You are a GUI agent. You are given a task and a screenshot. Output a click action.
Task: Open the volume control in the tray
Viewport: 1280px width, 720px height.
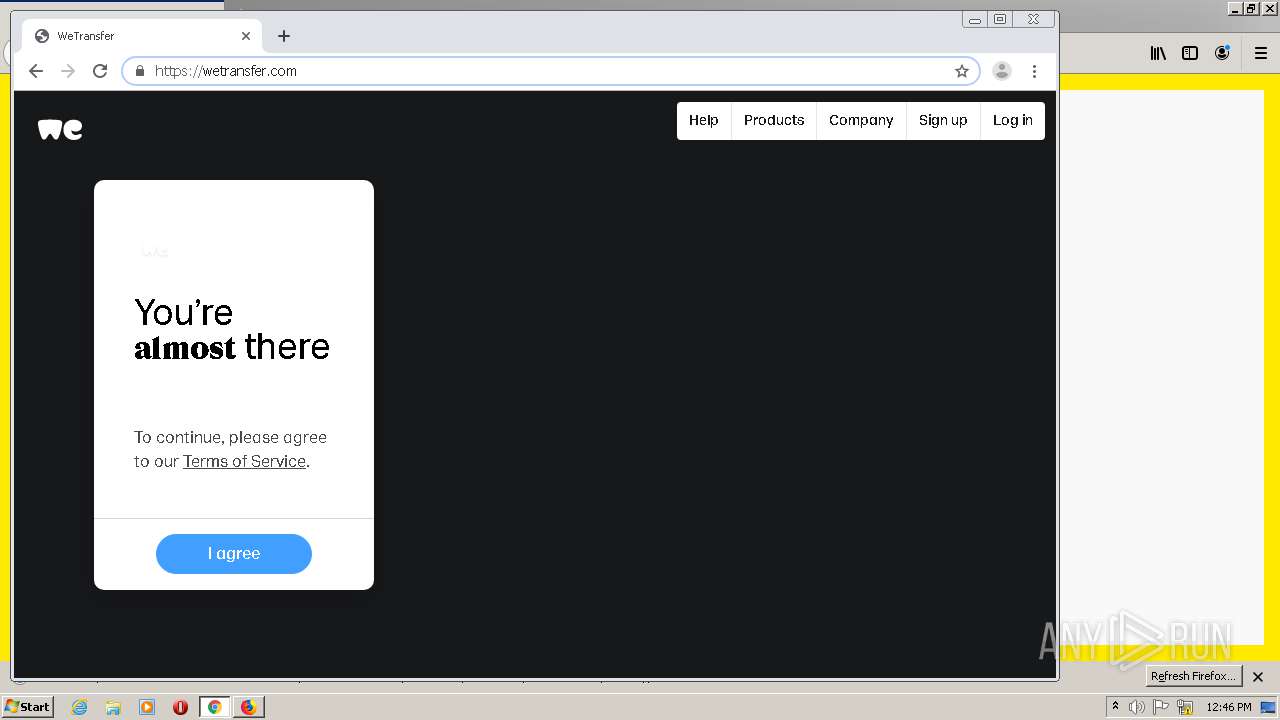click(x=1137, y=707)
